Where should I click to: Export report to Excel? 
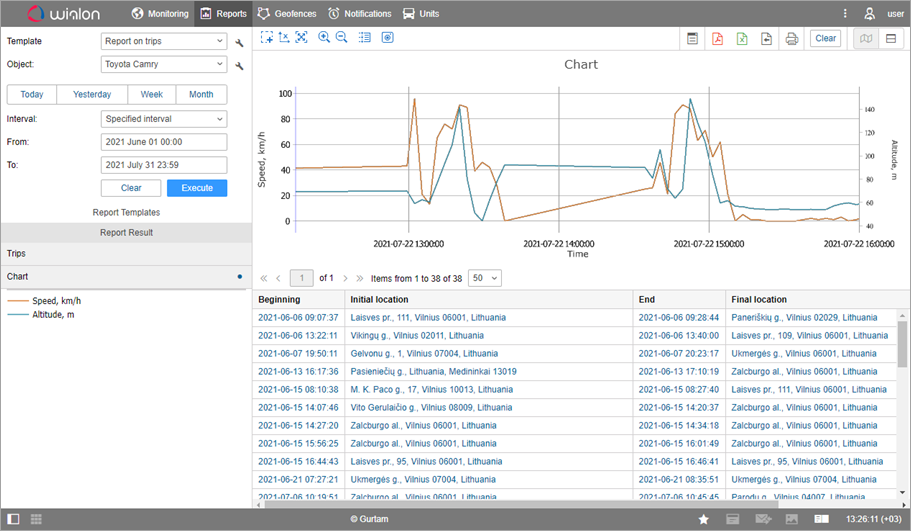coord(742,39)
